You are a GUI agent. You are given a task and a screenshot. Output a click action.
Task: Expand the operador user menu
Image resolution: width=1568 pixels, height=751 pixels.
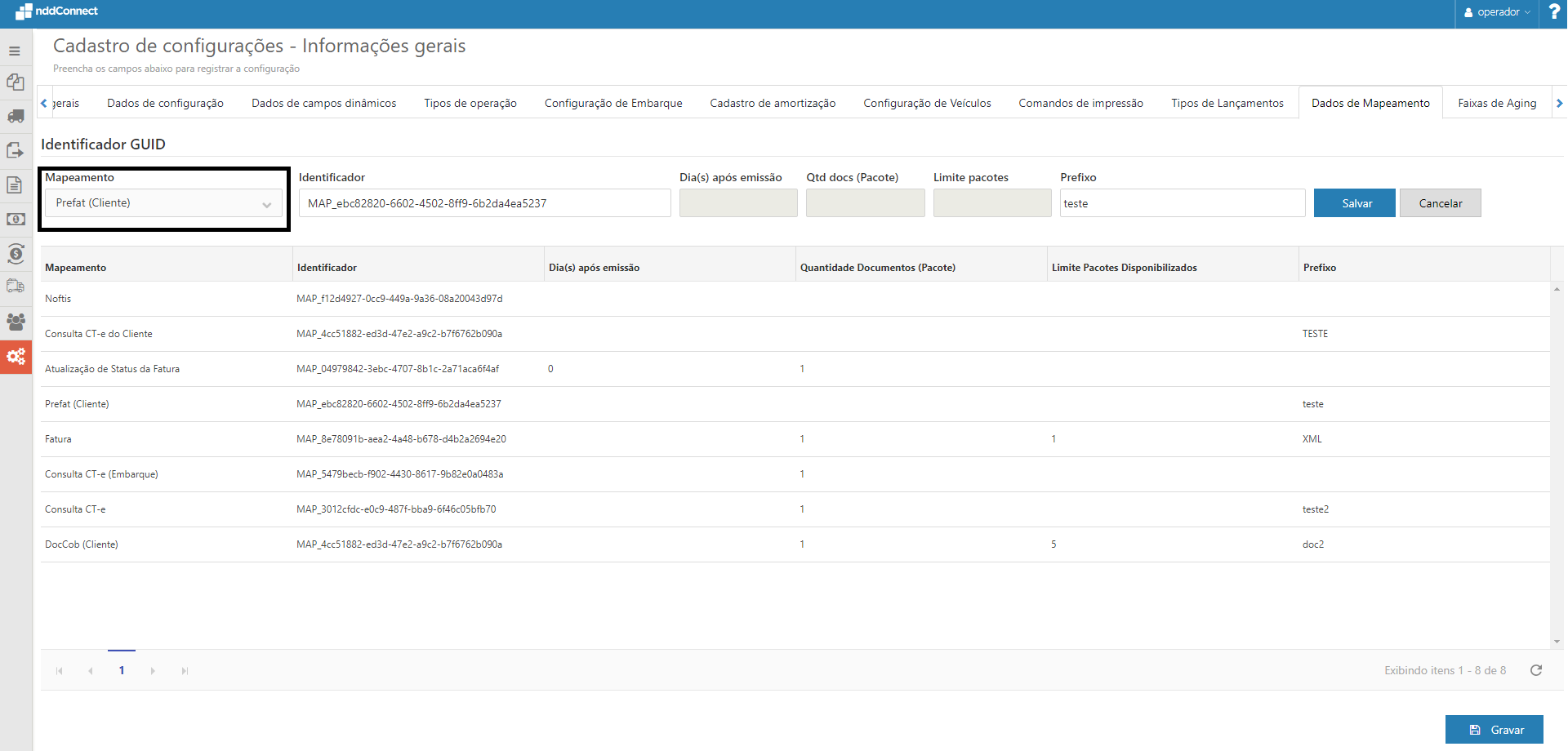click(x=1497, y=12)
